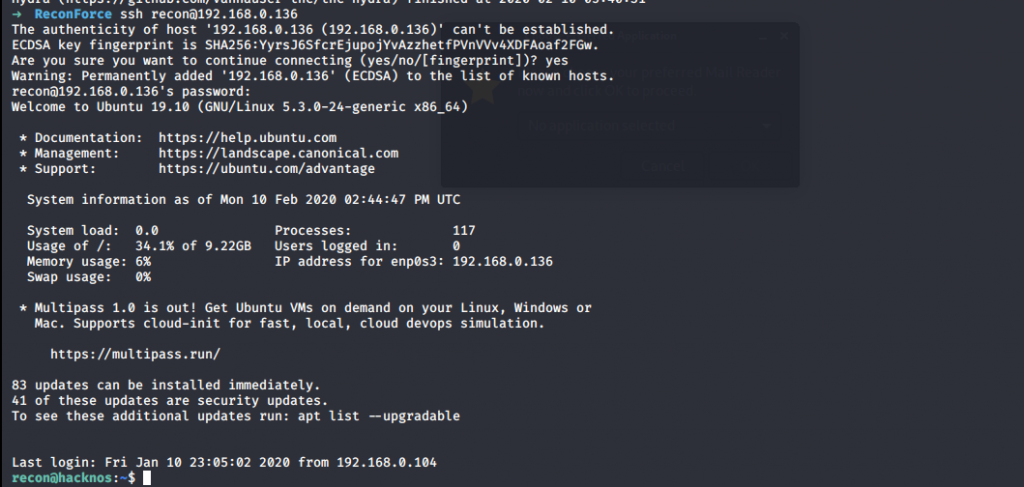Click the ReconForce directory name in the prompt
Viewport: 1024px width, 487px height.
pyautogui.click(x=73, y=14)
